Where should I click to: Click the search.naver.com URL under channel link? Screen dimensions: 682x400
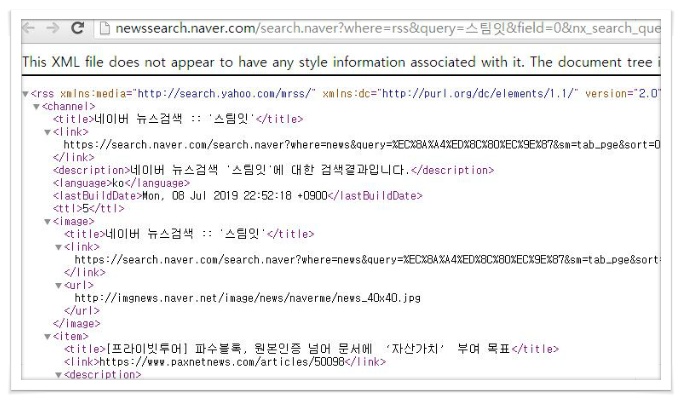(x=362, y=145)
